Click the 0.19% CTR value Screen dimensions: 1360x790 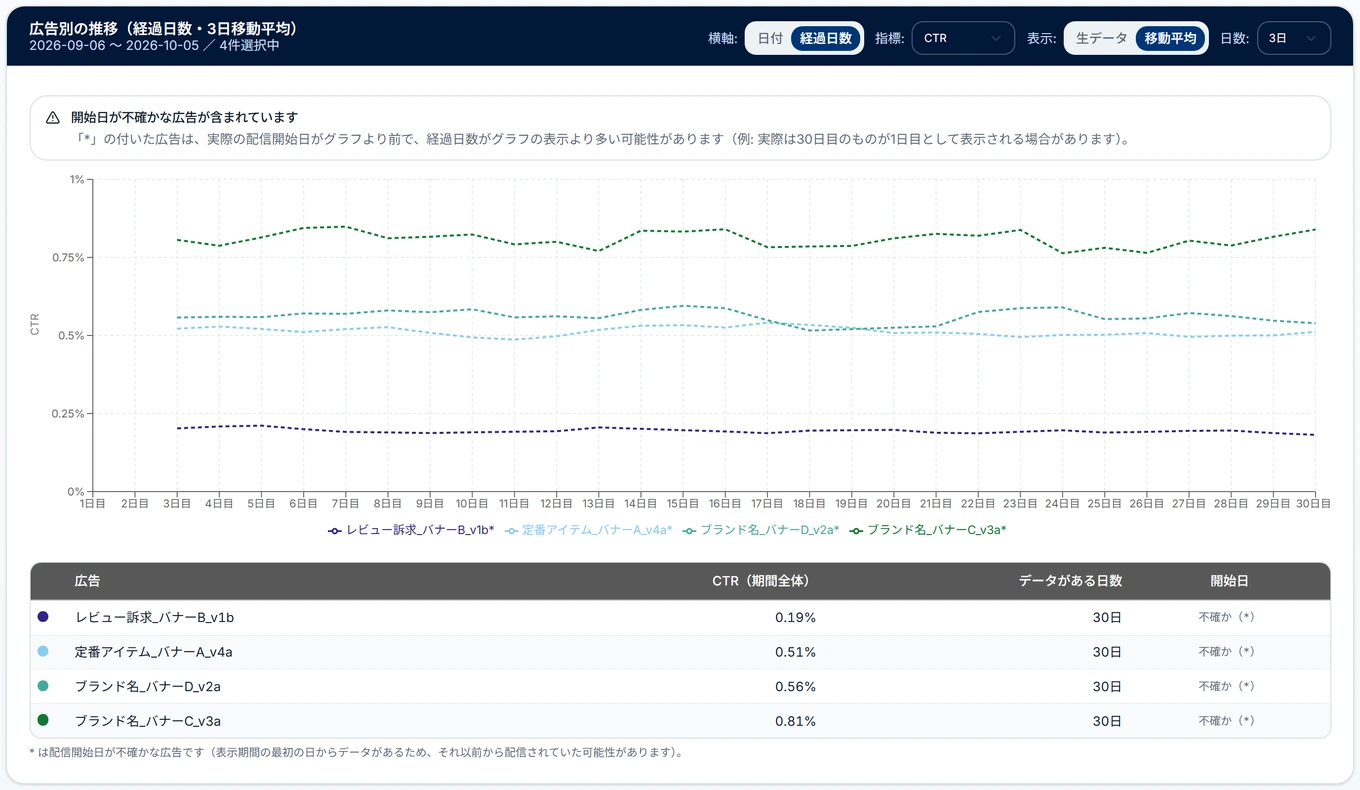[x=795, y=617]
